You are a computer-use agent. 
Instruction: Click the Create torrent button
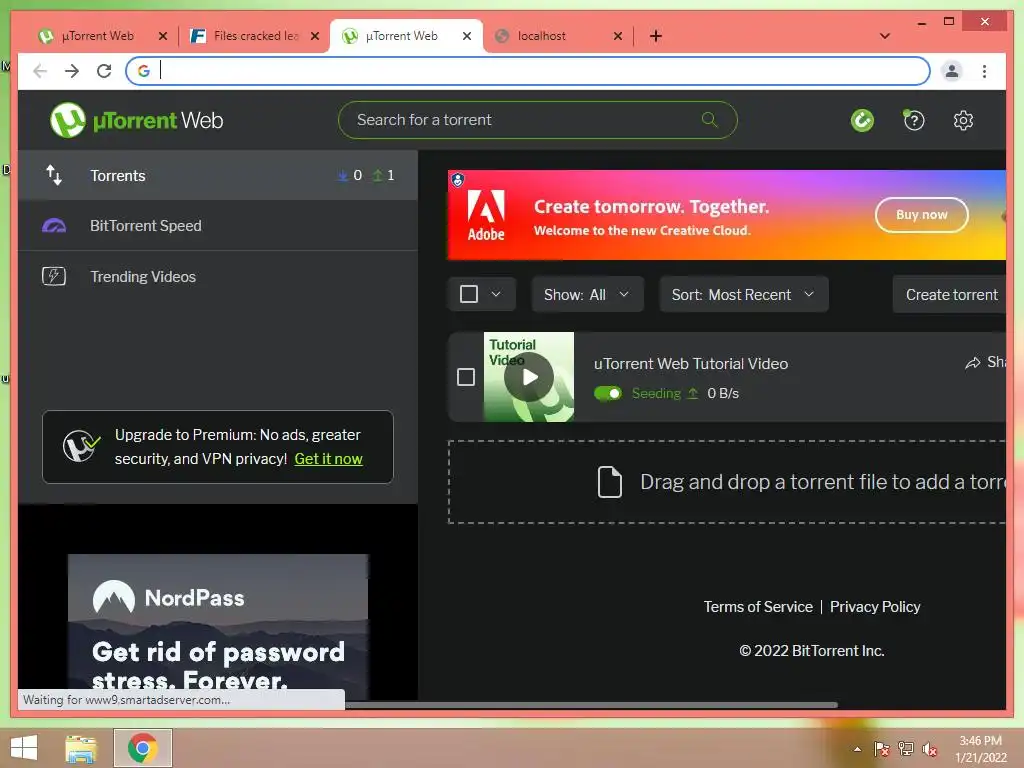click(951, 295)
